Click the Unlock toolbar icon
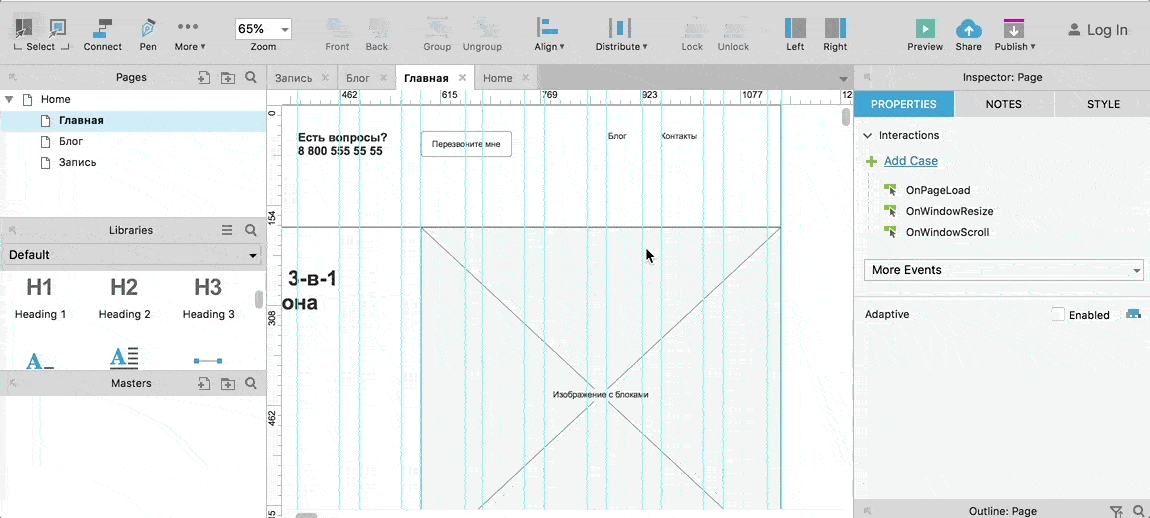 (733, 29)
